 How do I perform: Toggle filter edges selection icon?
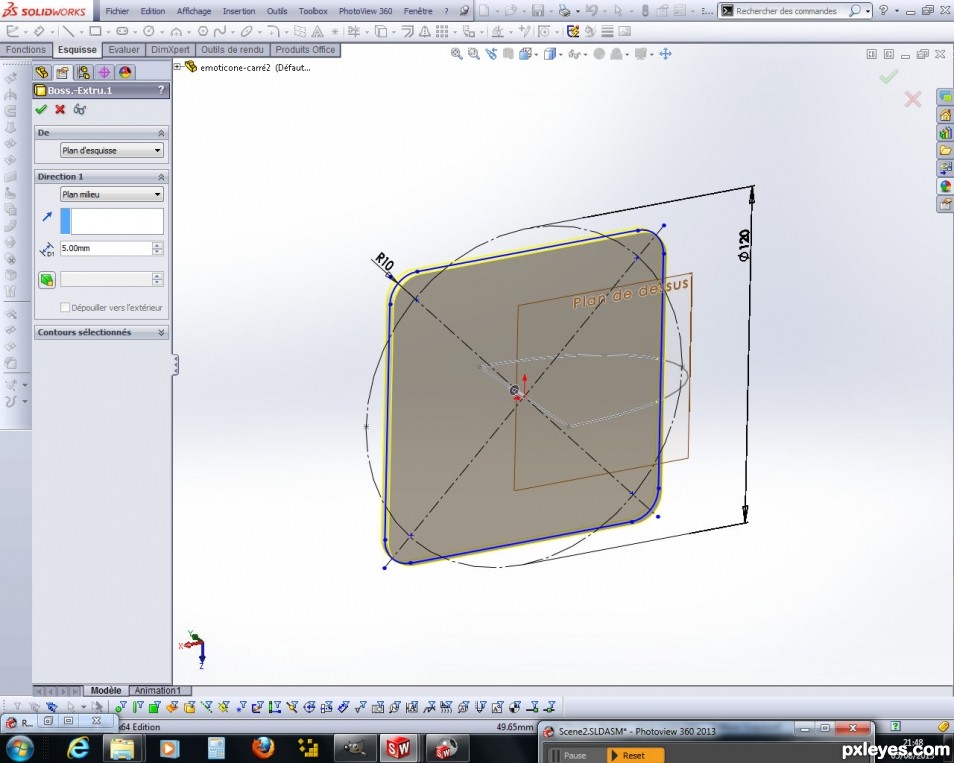pyautogui.click(x=138, y=706)
